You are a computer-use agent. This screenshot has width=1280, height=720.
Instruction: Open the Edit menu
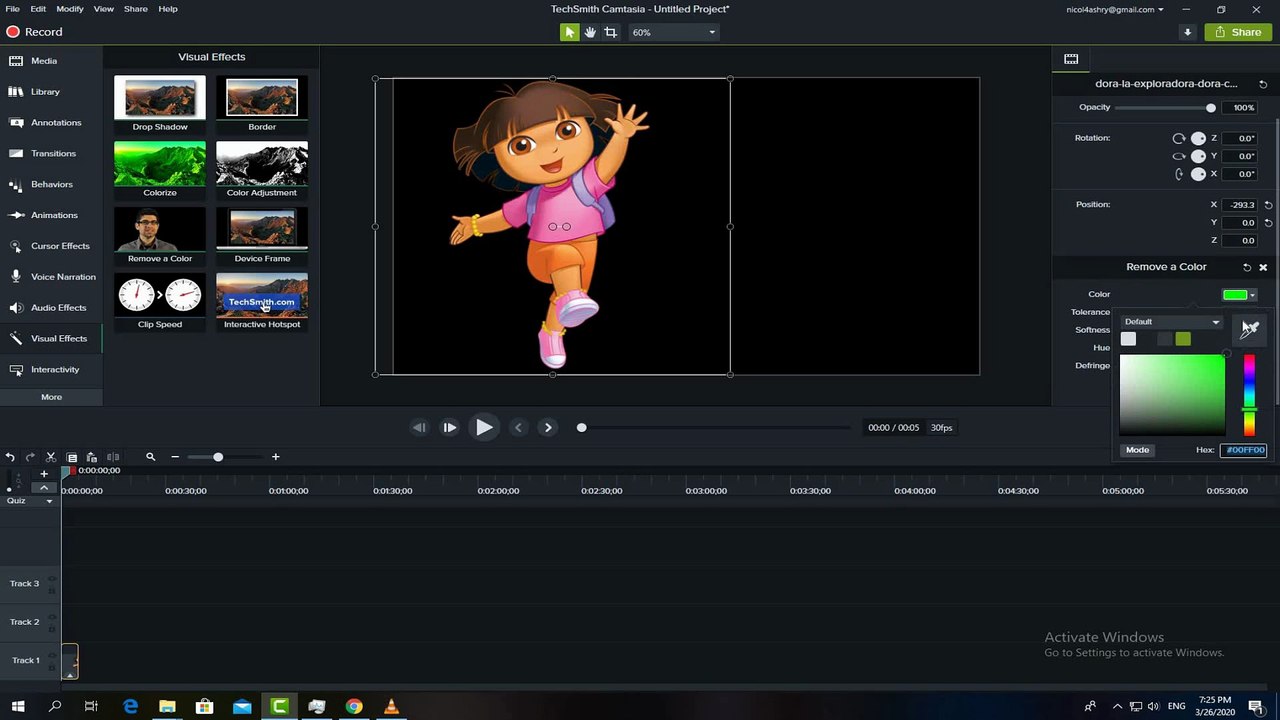coord(38,9)
